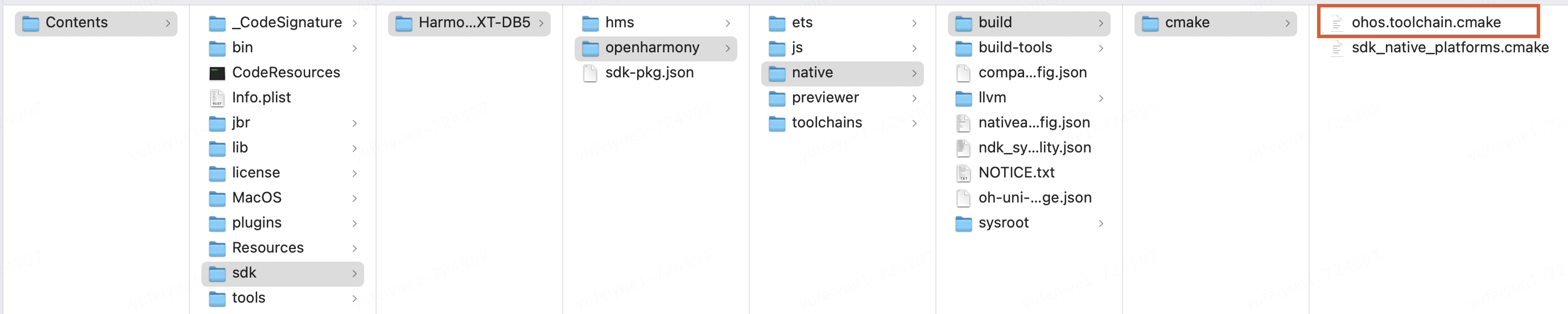The height and width of the screenshot is (314, 1568).
Task: Open the Contents folder
Action: tap(96, 23)
